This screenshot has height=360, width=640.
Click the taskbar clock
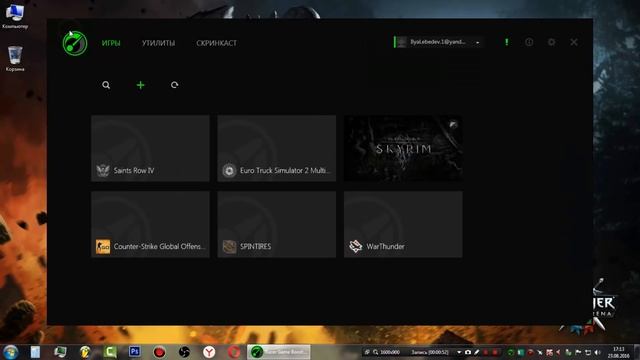[619, 352]
